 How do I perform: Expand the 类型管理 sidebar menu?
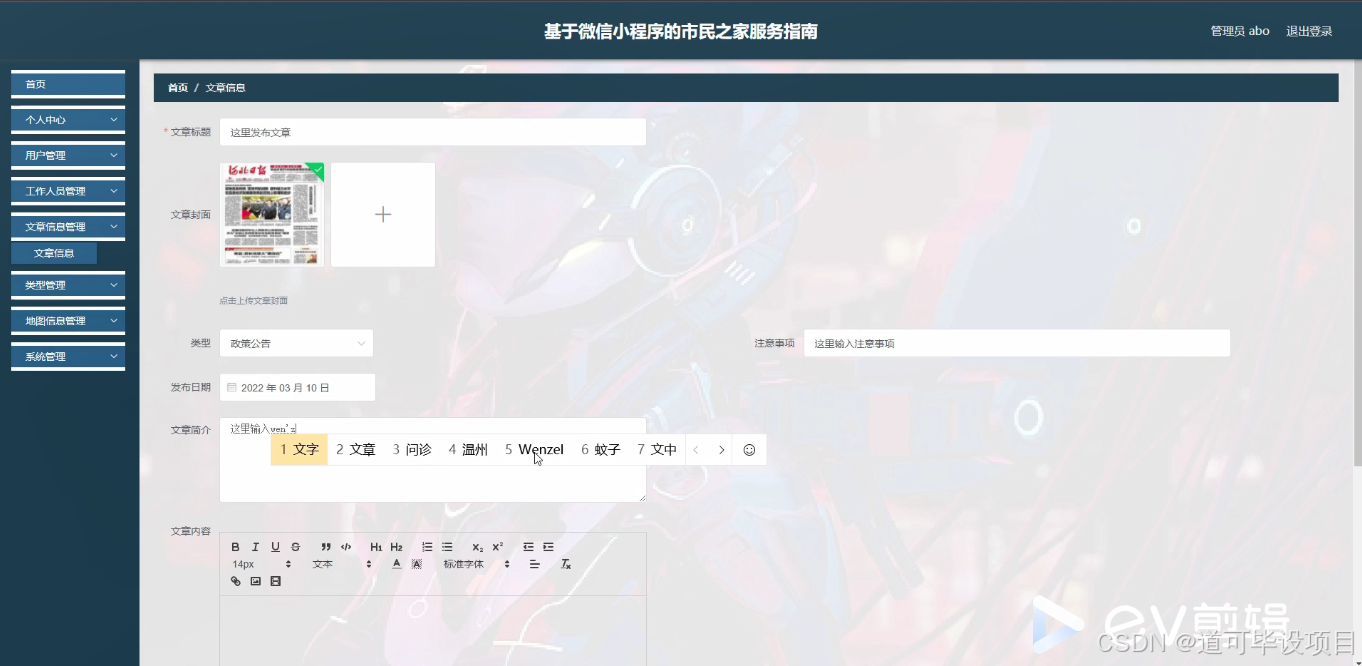pyautogui.click(x=68, y=285)
